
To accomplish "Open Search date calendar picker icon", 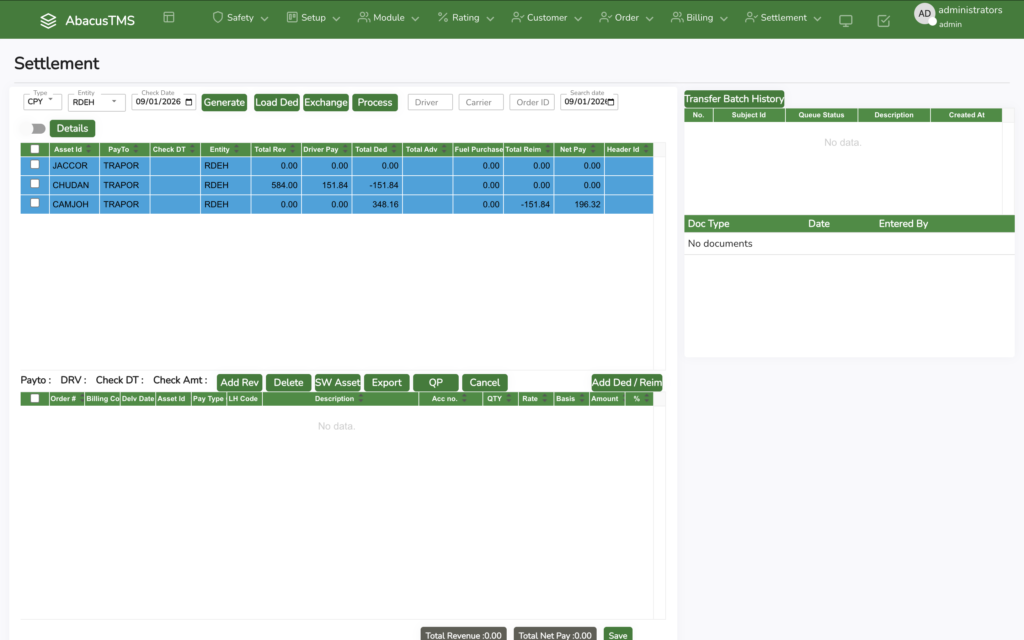I will pos(612,102).
